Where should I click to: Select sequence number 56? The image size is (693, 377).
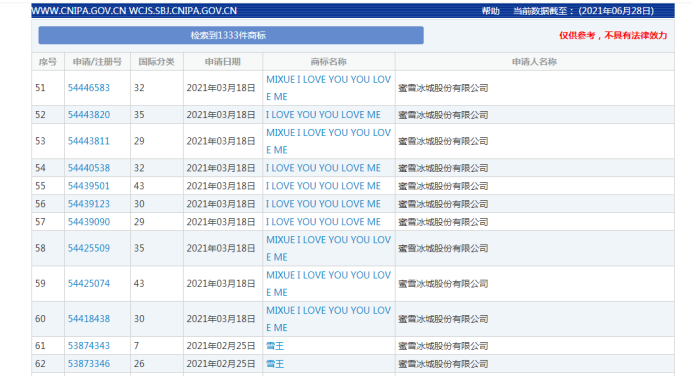40,204
